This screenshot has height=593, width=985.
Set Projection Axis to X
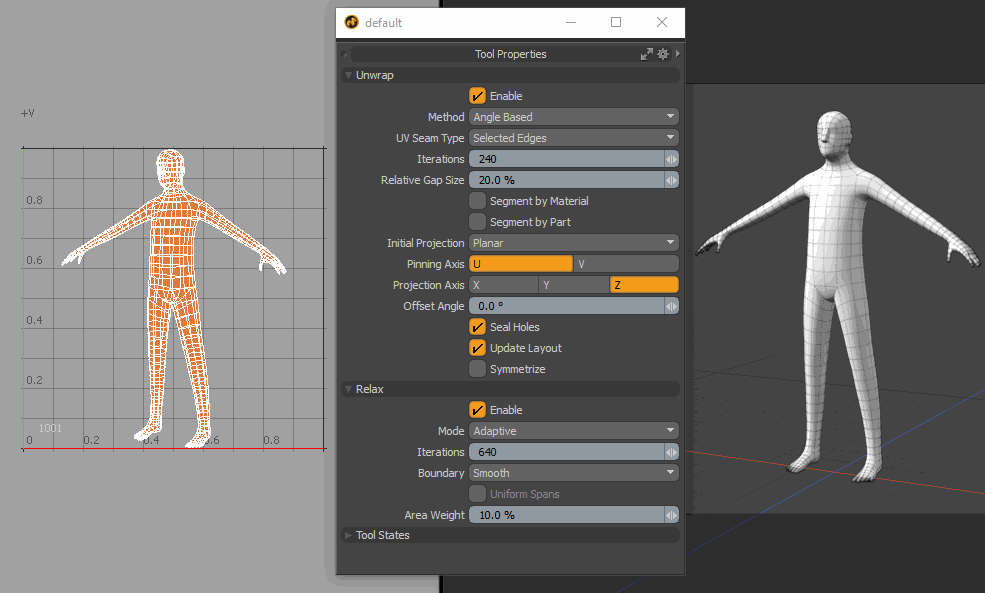(x=503, y=284)
